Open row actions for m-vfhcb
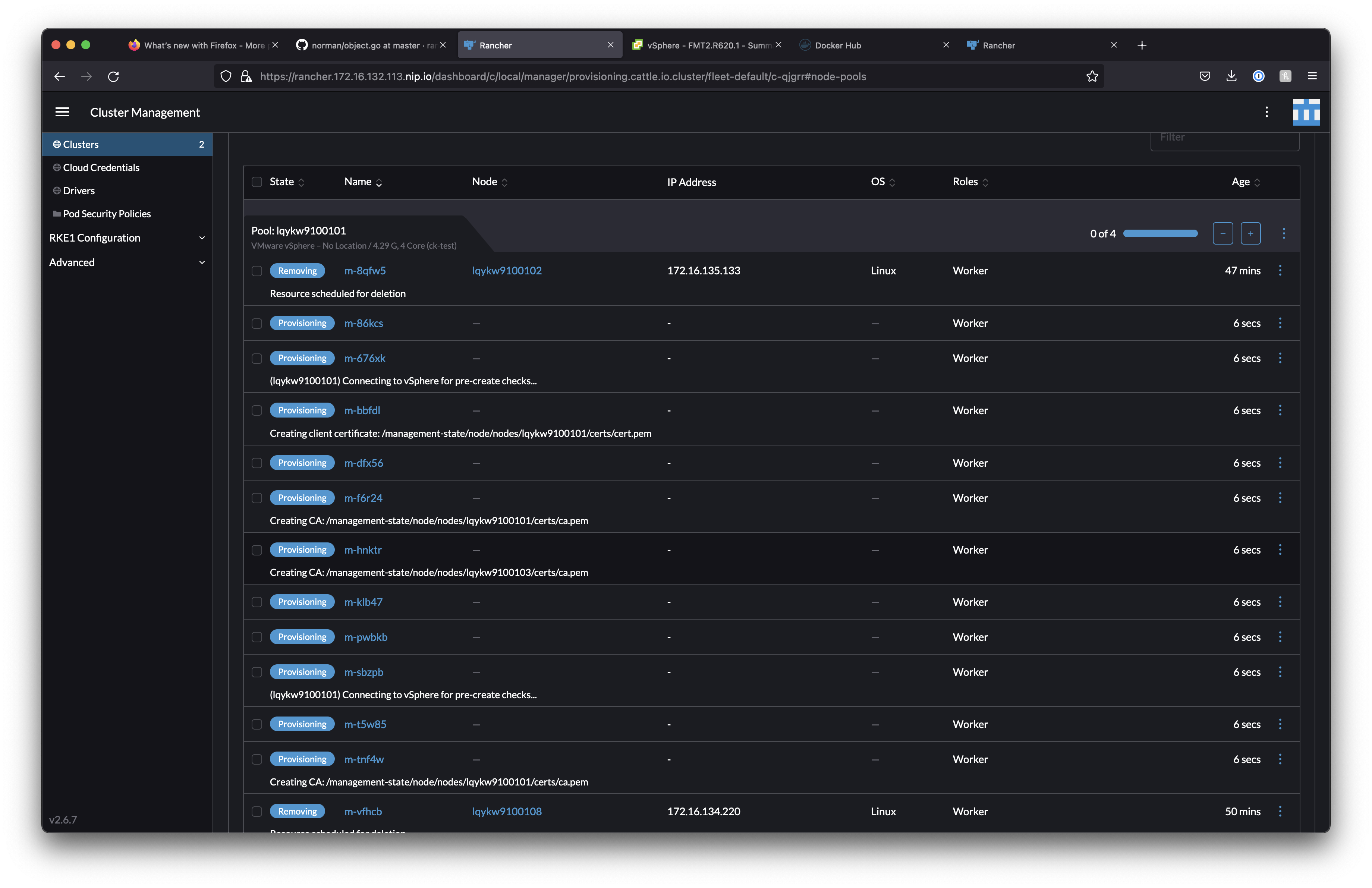 coord(1280,811)
